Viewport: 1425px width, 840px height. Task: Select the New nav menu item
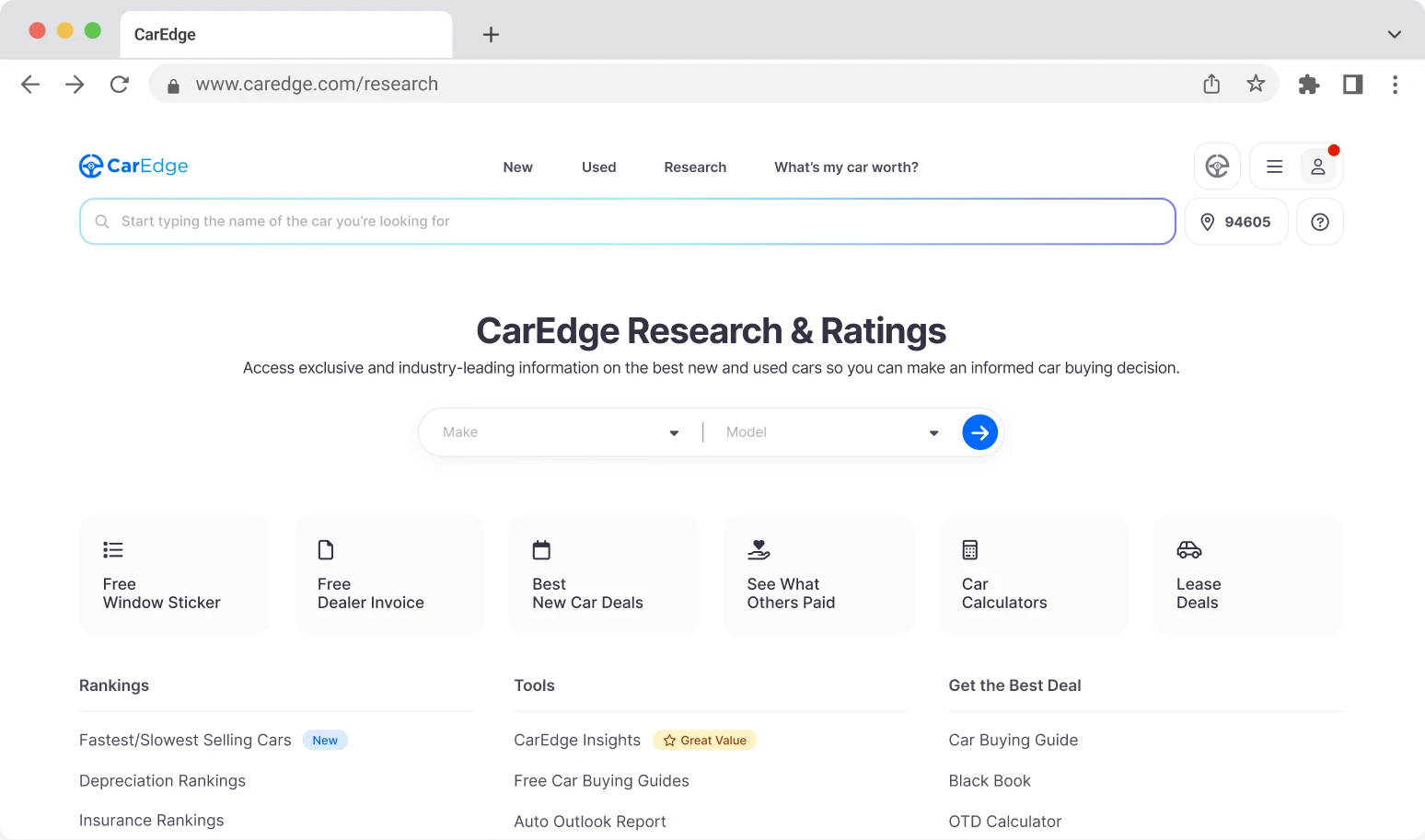[x=517, y=167]
